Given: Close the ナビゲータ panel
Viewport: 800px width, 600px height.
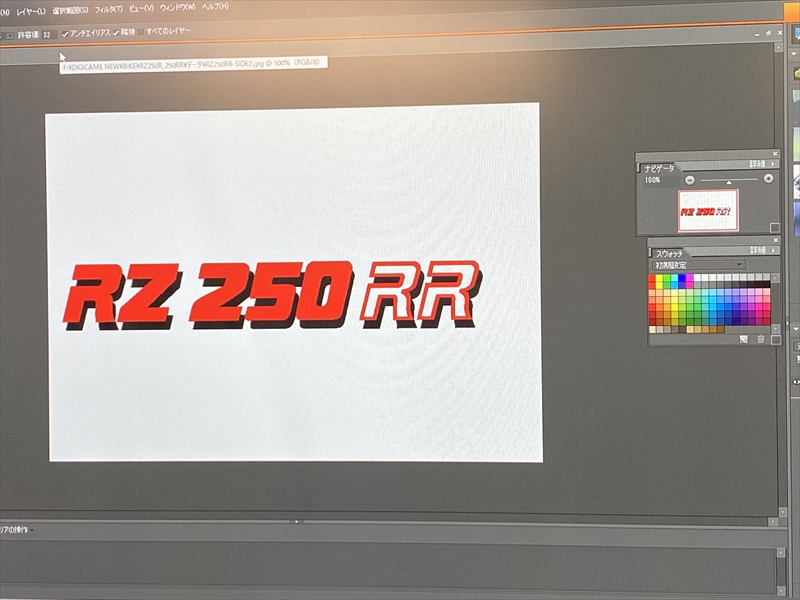Looking at the screenshot, I should pos(775,154).
